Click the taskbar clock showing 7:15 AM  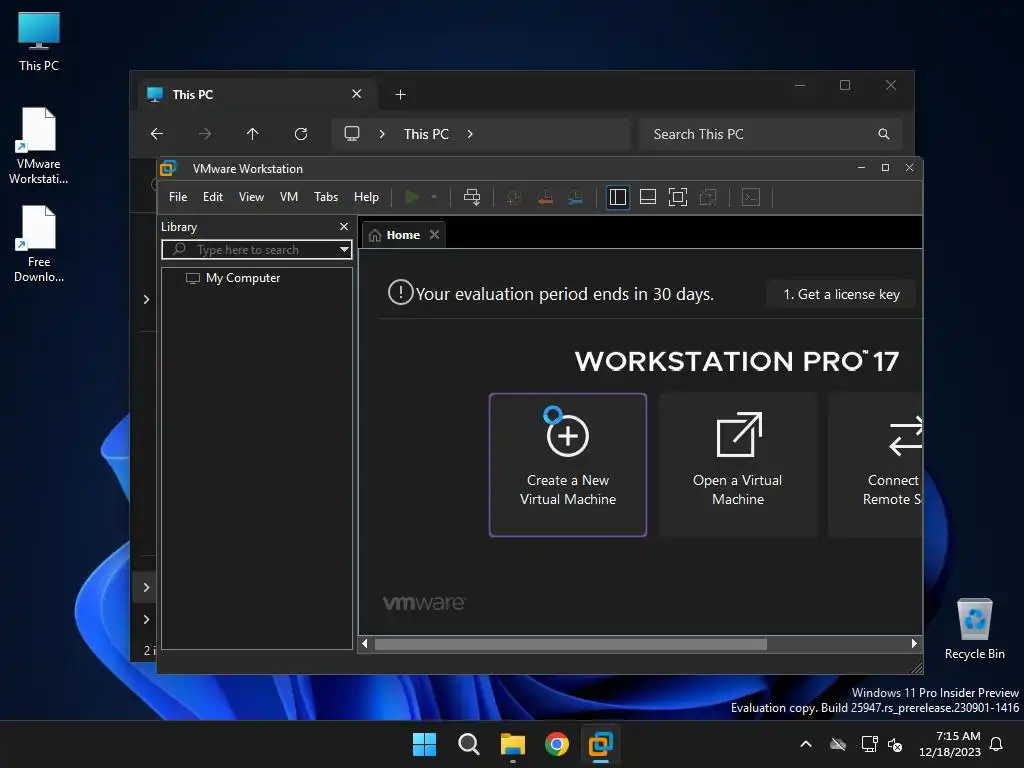(950, 744)
